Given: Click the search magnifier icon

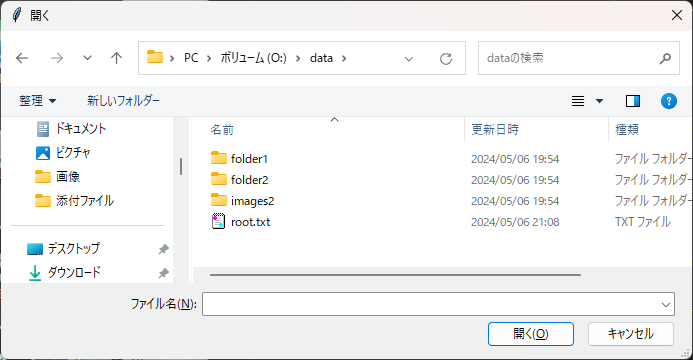Looking at the screenshot, I should coord(665,58).
